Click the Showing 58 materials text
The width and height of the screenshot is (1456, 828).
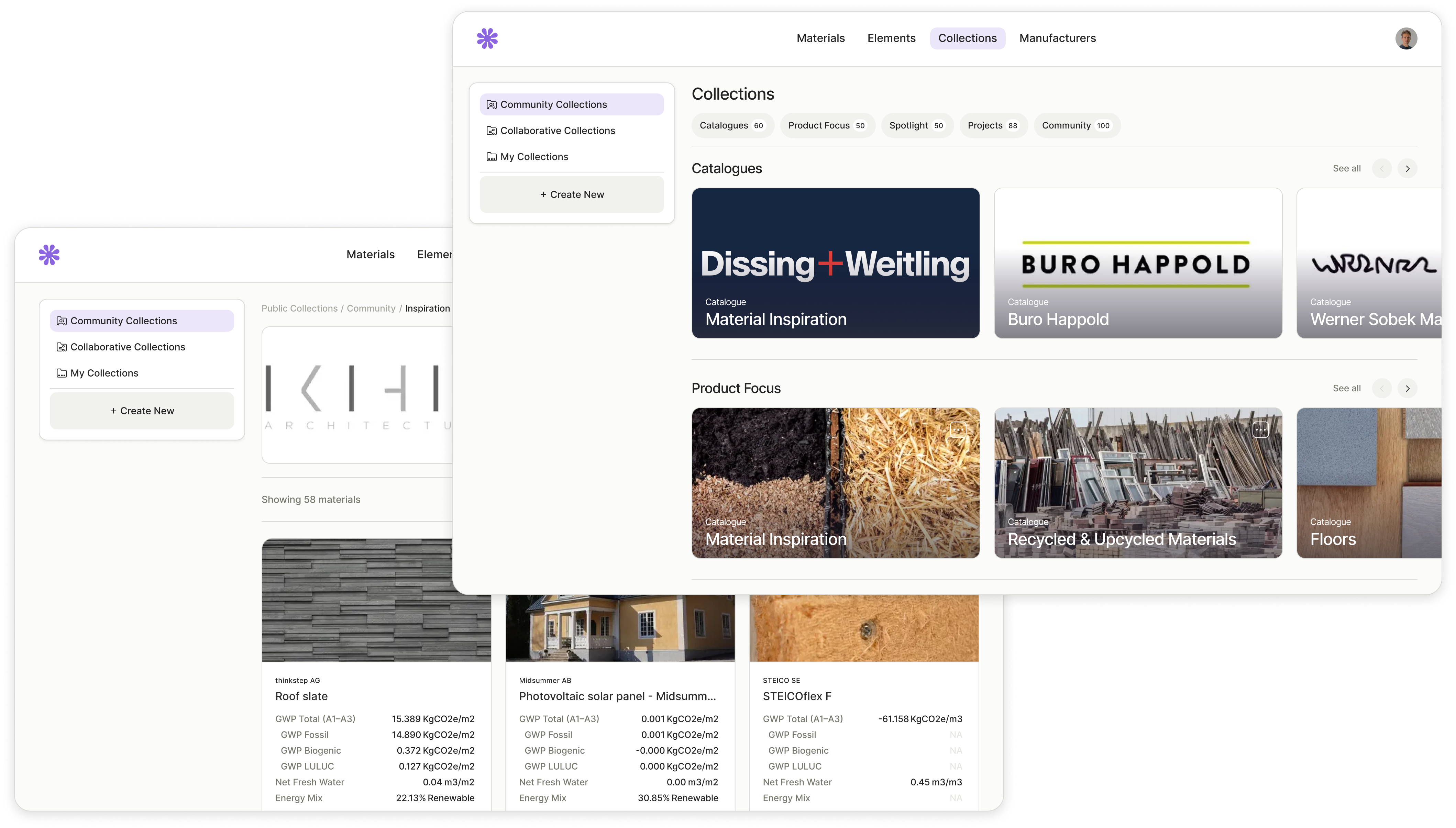click(x=310, y=500)
